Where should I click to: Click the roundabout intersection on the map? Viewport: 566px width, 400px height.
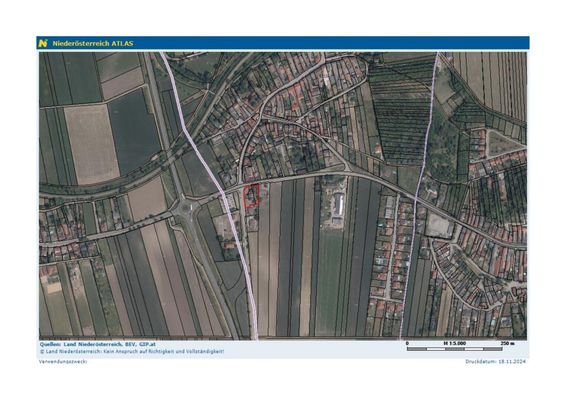tap(186, 207)
